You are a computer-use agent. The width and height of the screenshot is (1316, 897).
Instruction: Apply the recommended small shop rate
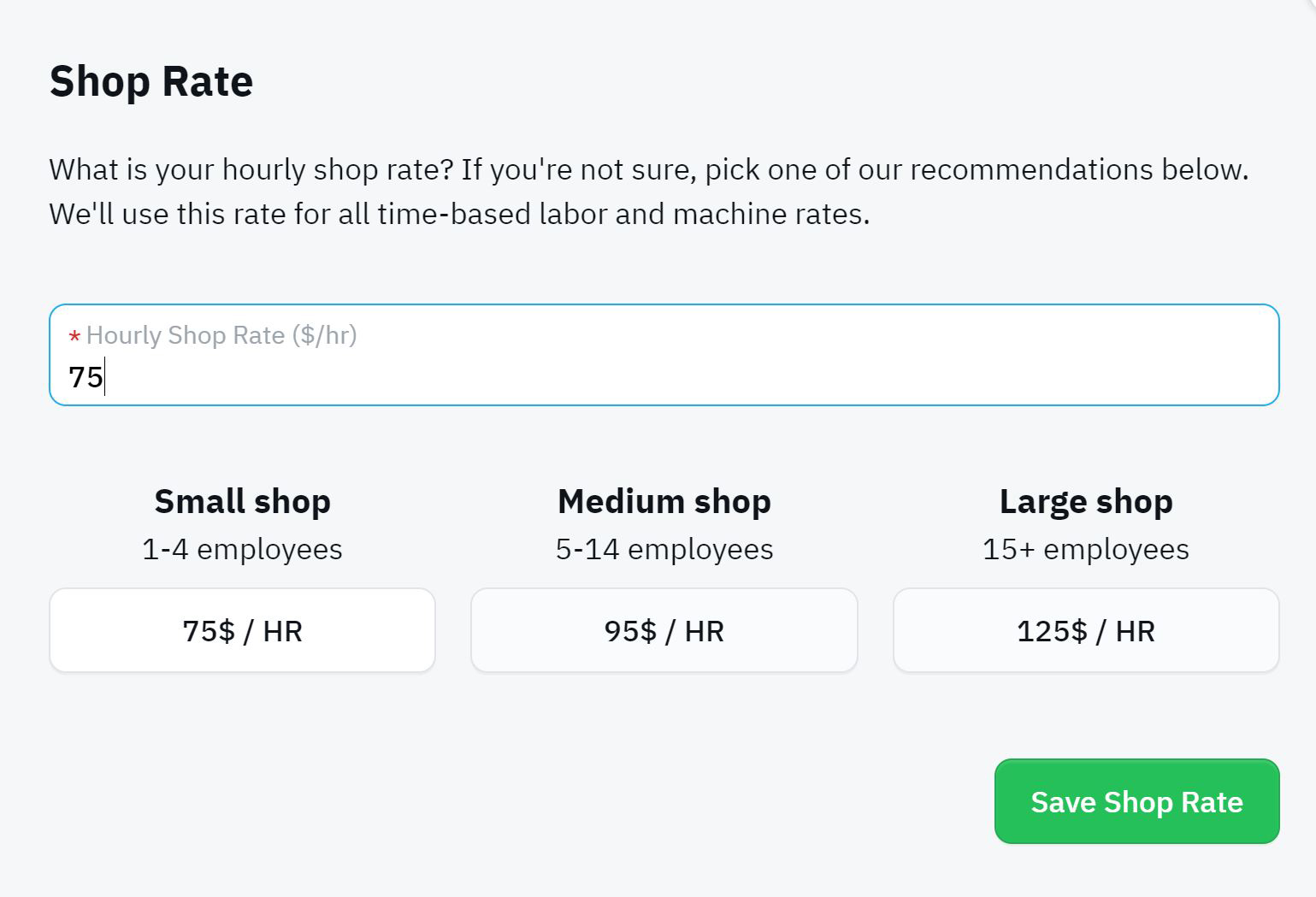pos(242,630)
